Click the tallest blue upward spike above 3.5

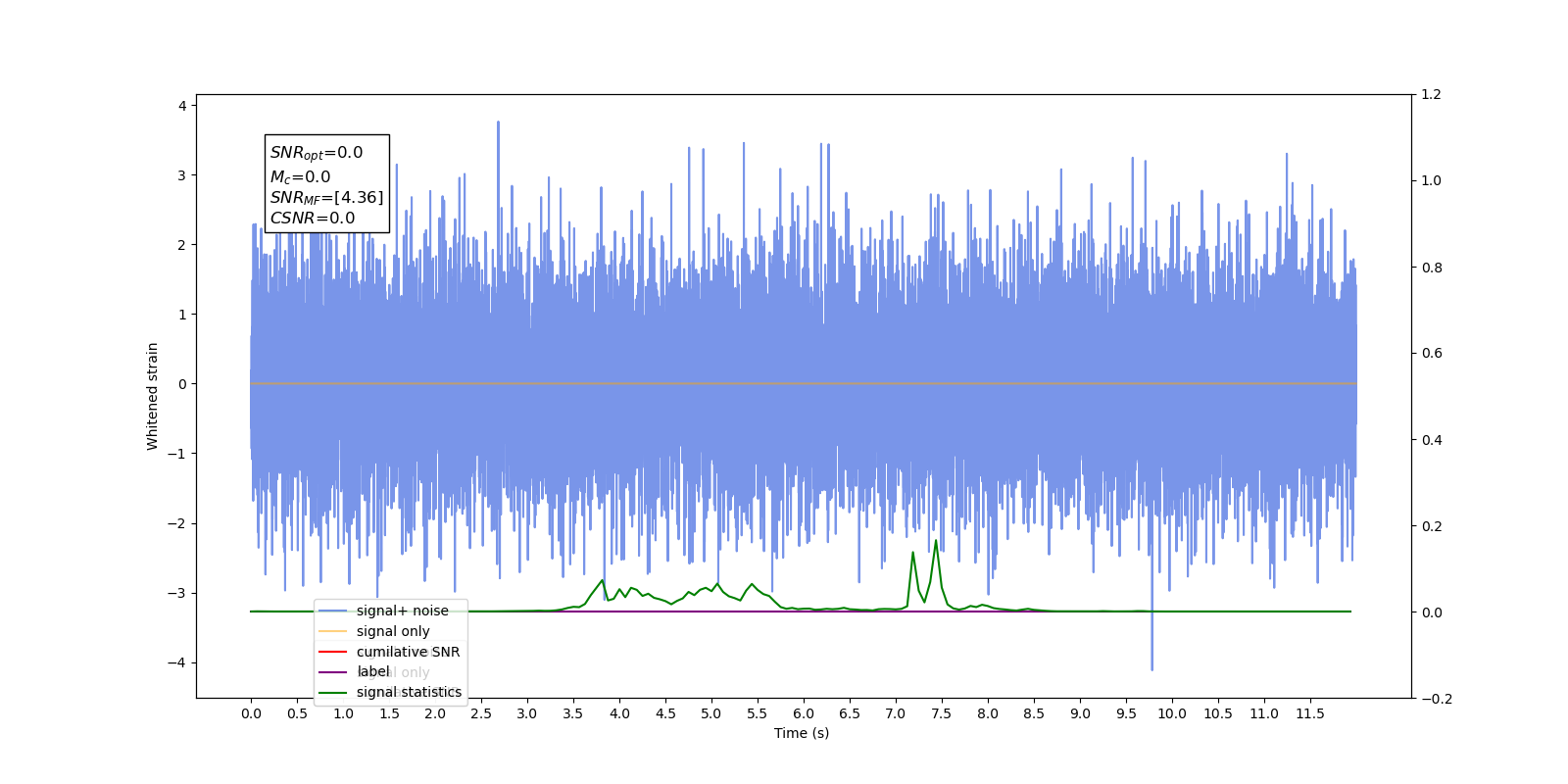pos(498,123)
